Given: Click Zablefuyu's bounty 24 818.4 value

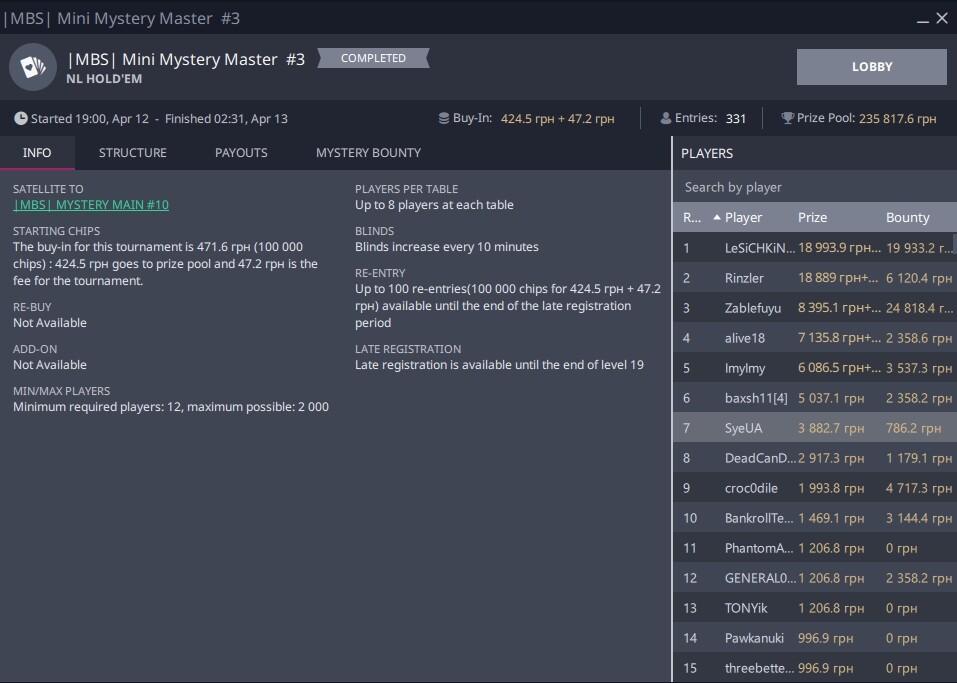Looking at the screenshot, I should [x=919, y=308].
